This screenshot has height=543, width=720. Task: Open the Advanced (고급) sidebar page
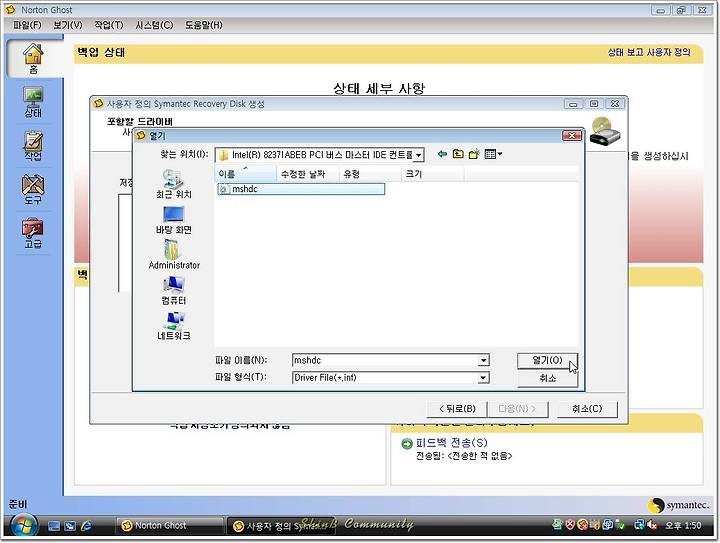[x=33, y=233]
